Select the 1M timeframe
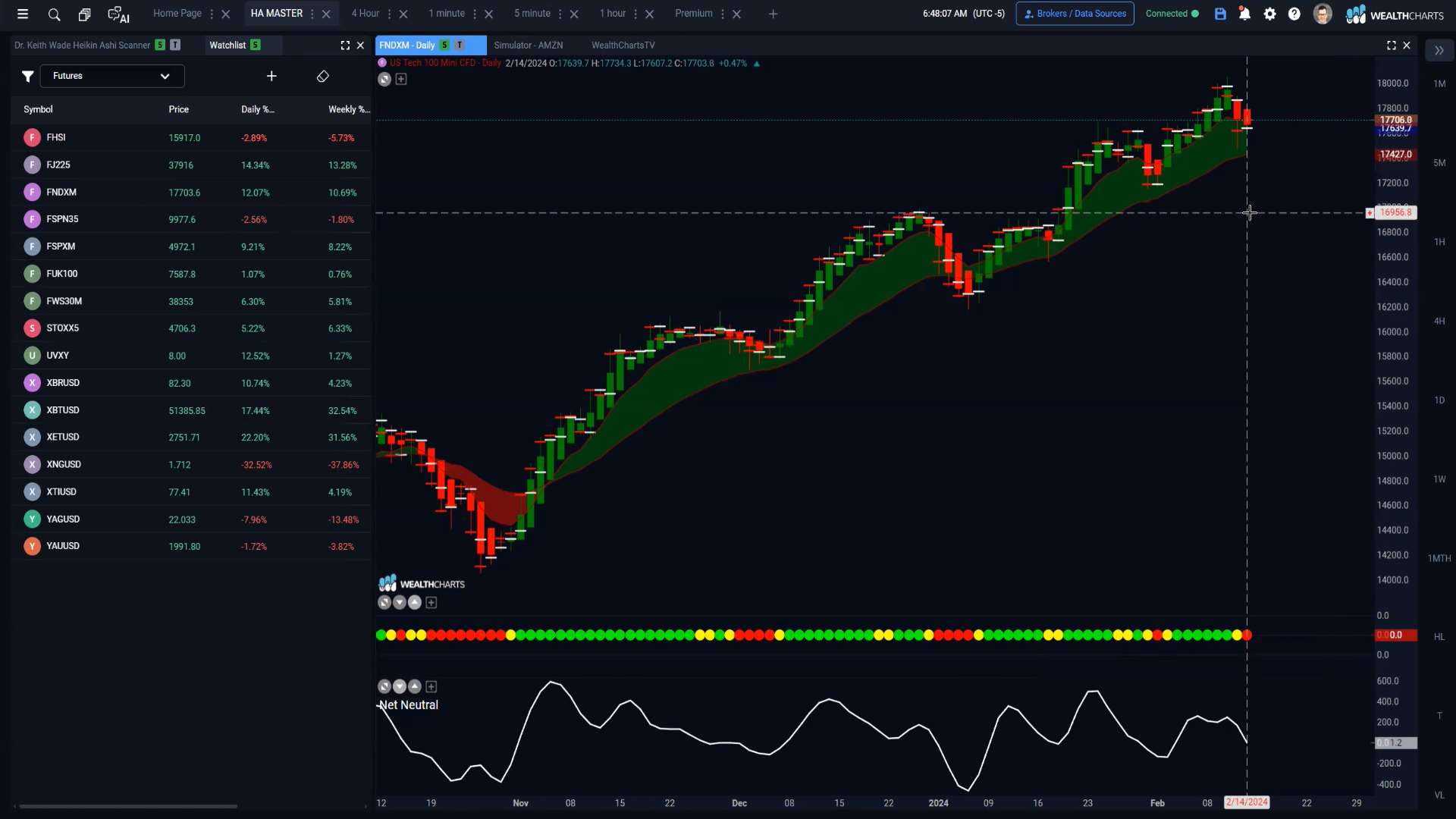Viewport: 1456px width, 819px height. [1439, 83]
